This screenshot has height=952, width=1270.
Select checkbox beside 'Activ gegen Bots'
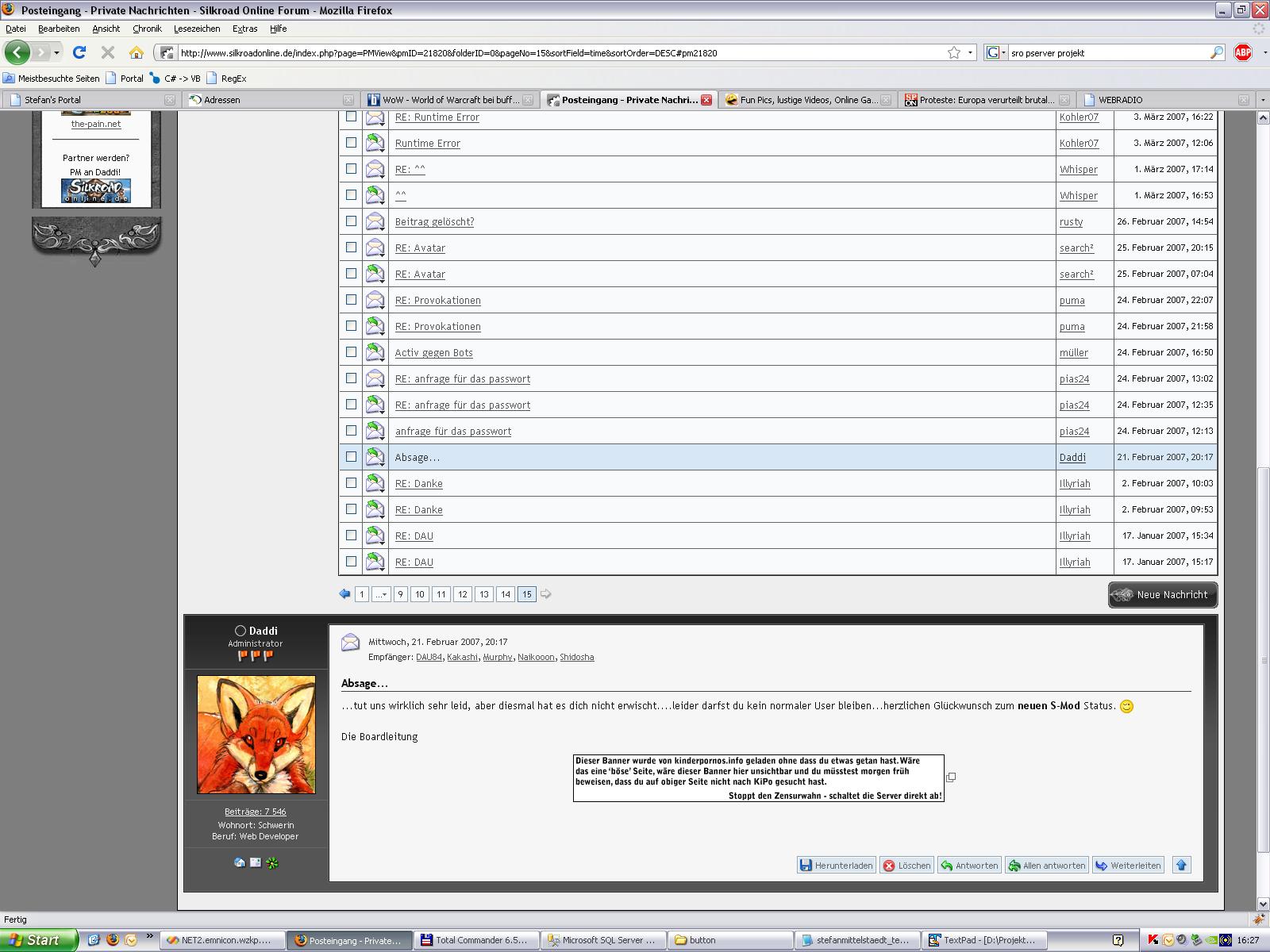pyautogui.click(x=351, y=352)
